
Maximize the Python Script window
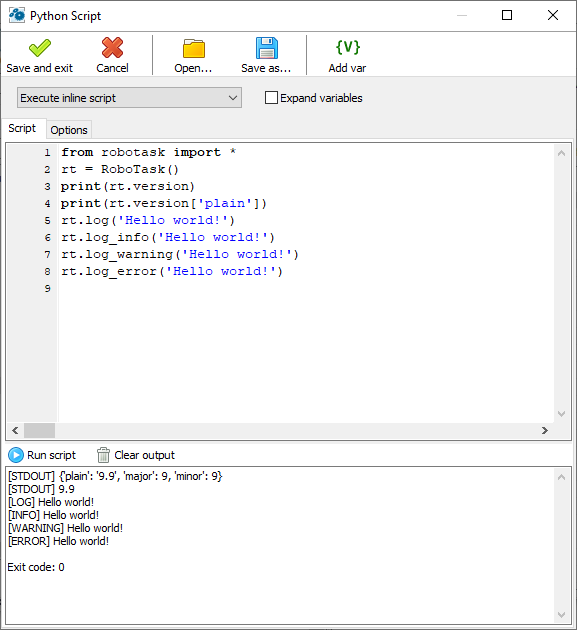pyautogui.click(x=507, y=15)
